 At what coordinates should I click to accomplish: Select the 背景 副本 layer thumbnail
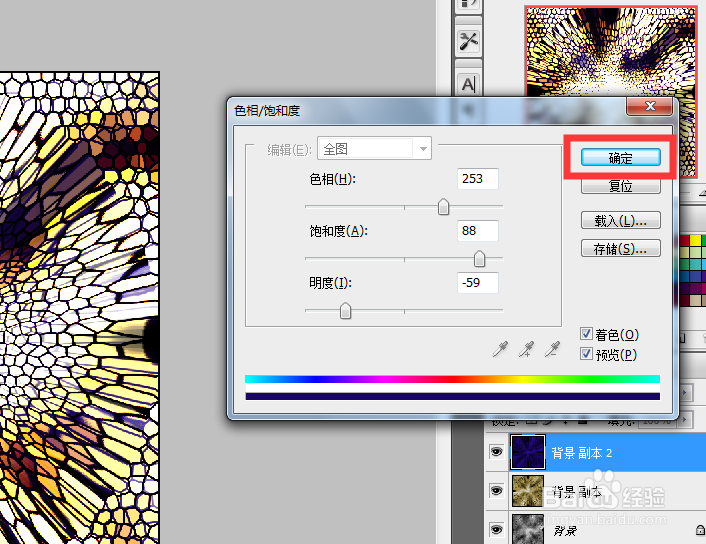[x=528, y=491]
